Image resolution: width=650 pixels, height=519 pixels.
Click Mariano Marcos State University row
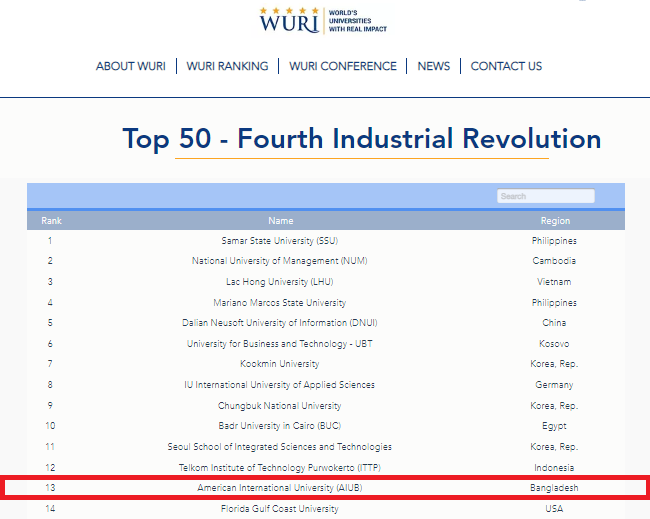[281, 303]
